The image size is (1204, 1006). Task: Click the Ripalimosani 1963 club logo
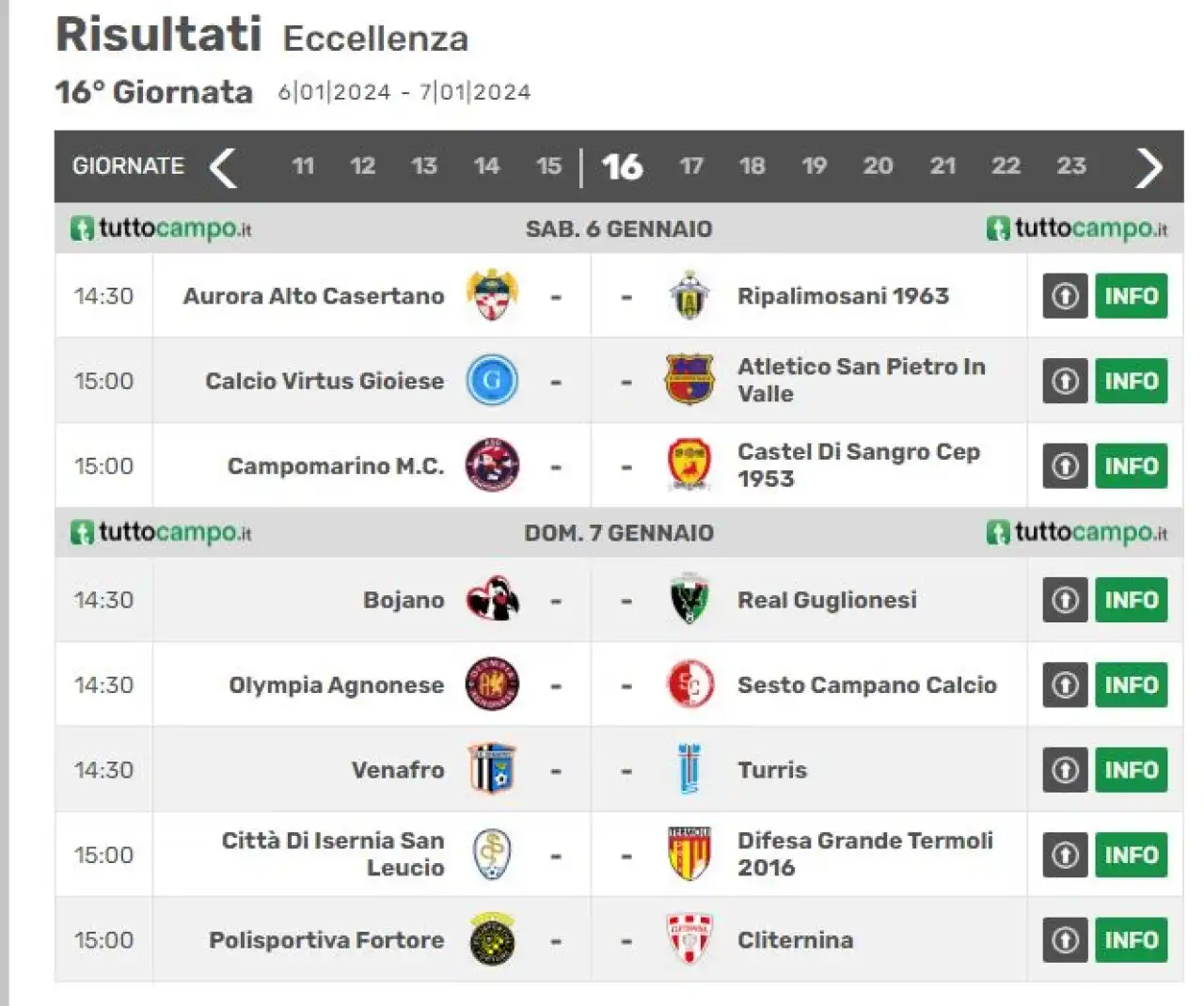pyautogui.click(x=689, y=295)
